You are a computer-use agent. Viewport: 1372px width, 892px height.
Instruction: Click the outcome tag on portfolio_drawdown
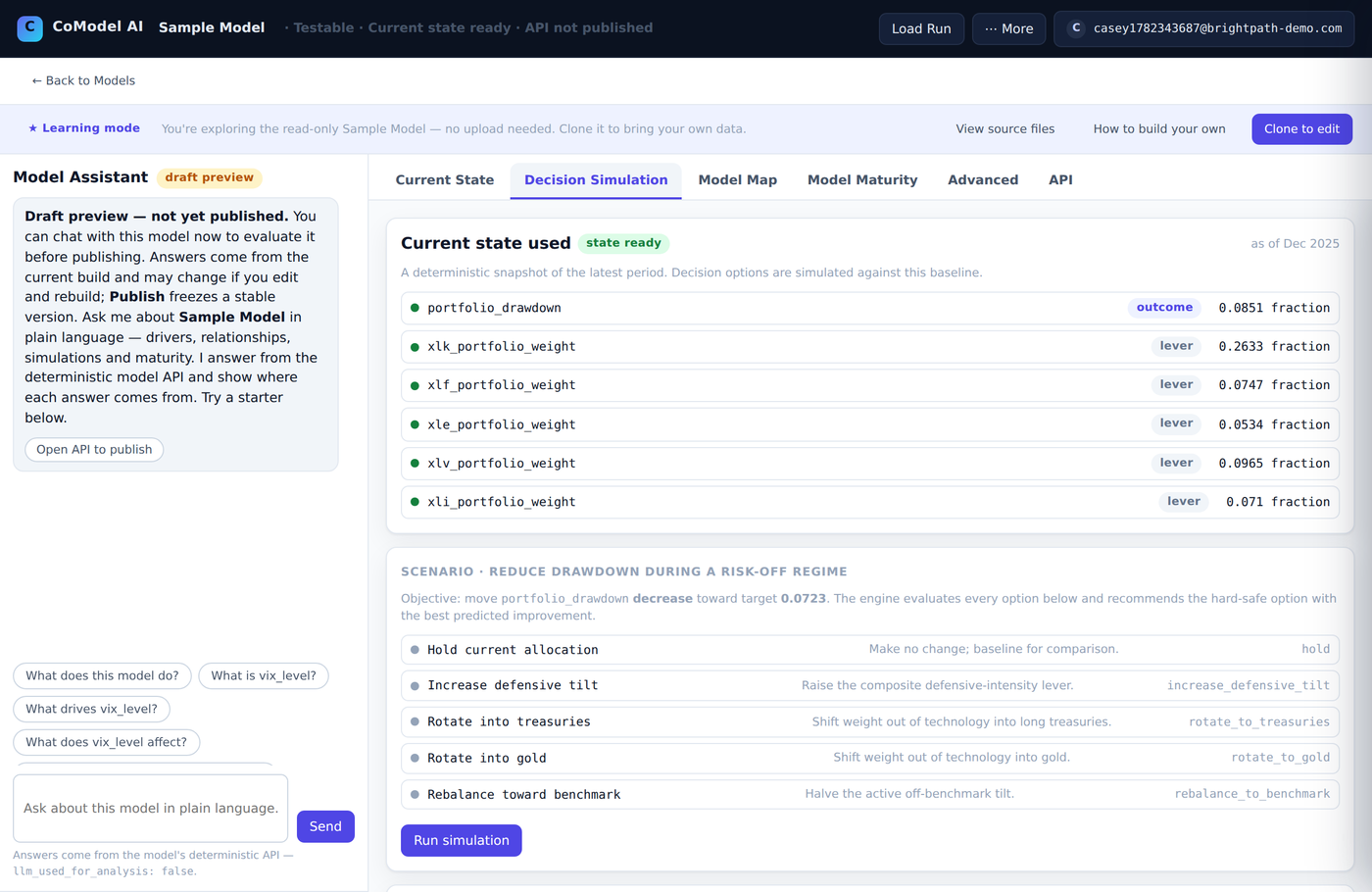click(x=1164, y=308)
